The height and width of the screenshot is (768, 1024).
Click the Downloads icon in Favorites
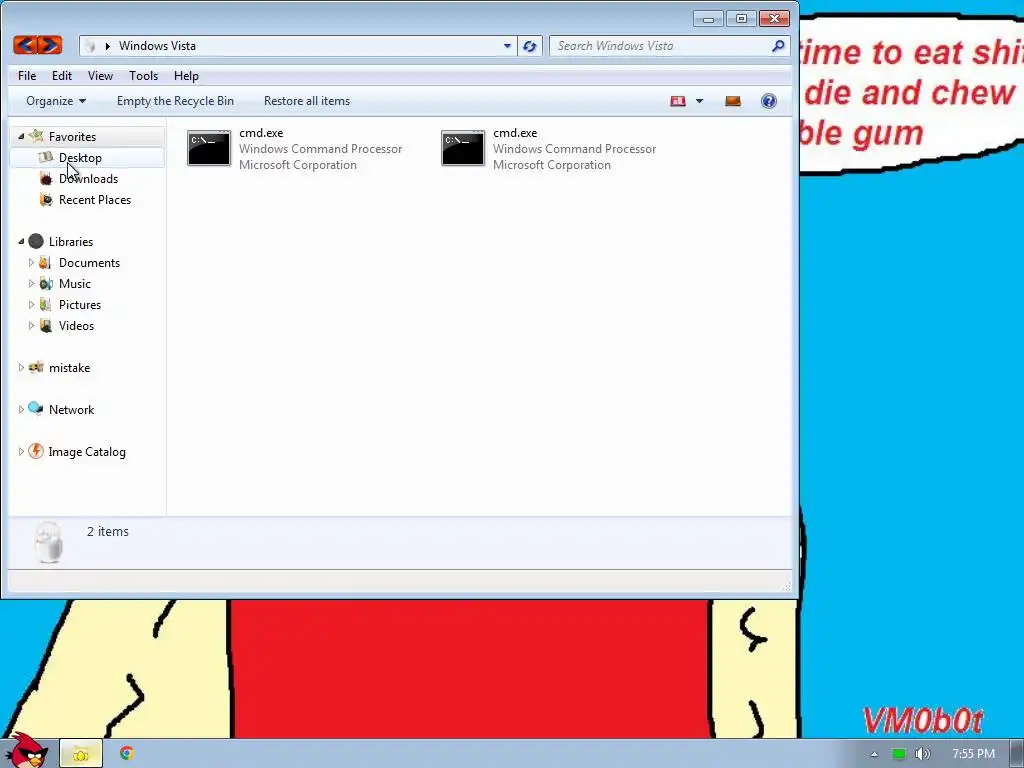45,178
